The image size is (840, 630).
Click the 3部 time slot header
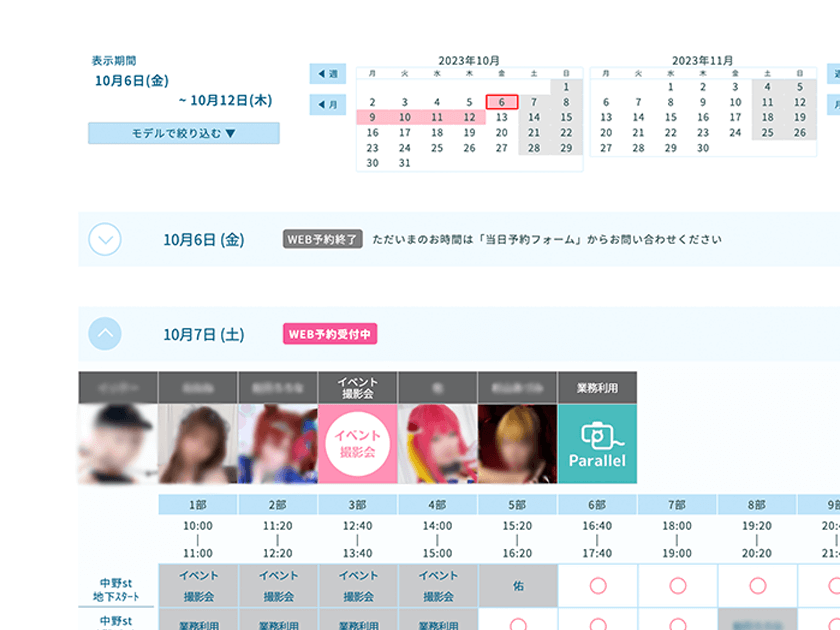(x=357, y=505)
